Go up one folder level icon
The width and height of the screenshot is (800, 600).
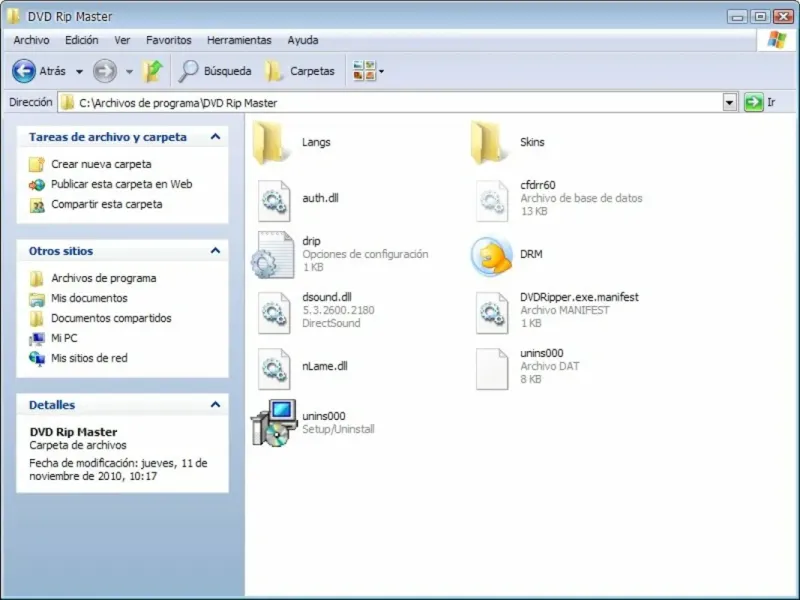click(152, 71)
